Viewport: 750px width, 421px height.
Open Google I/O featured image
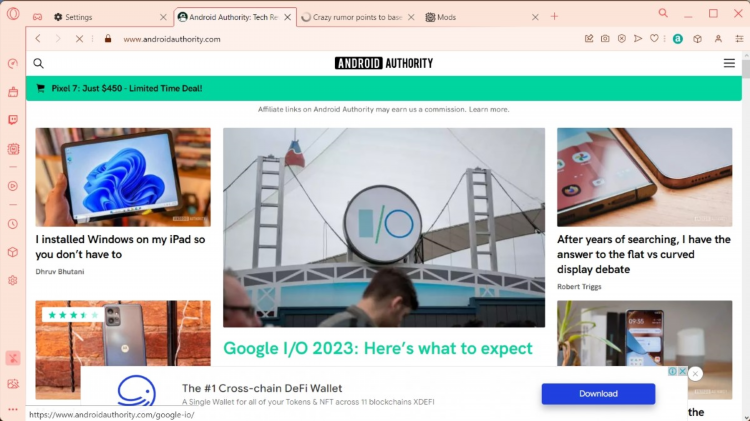384,227
